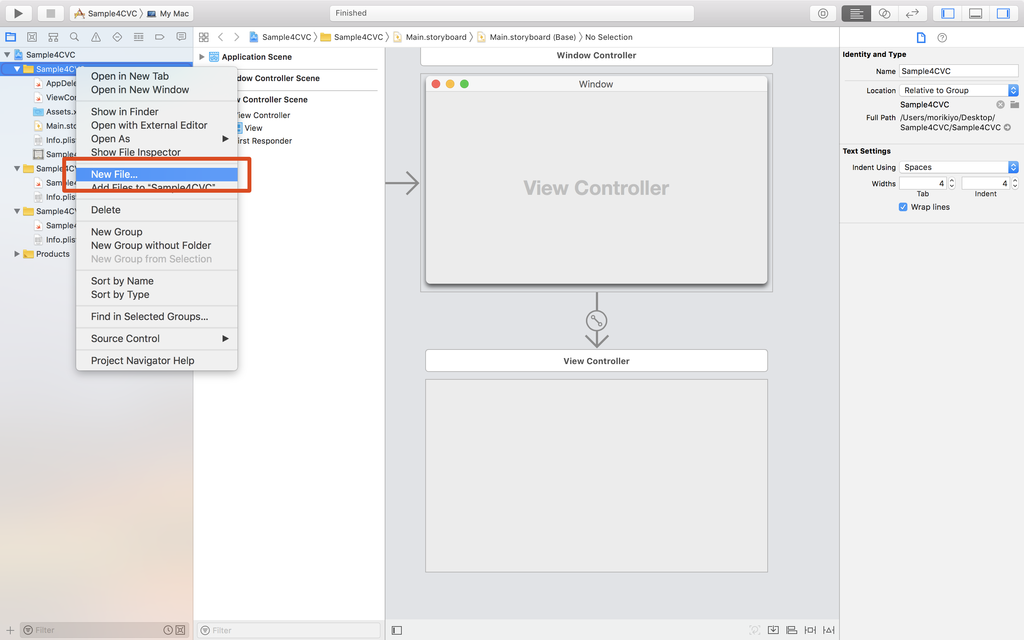Viewport: 1024px width, 640px height.
Task: Switch to the Assistant editor
Action: (x=884, y=13)
